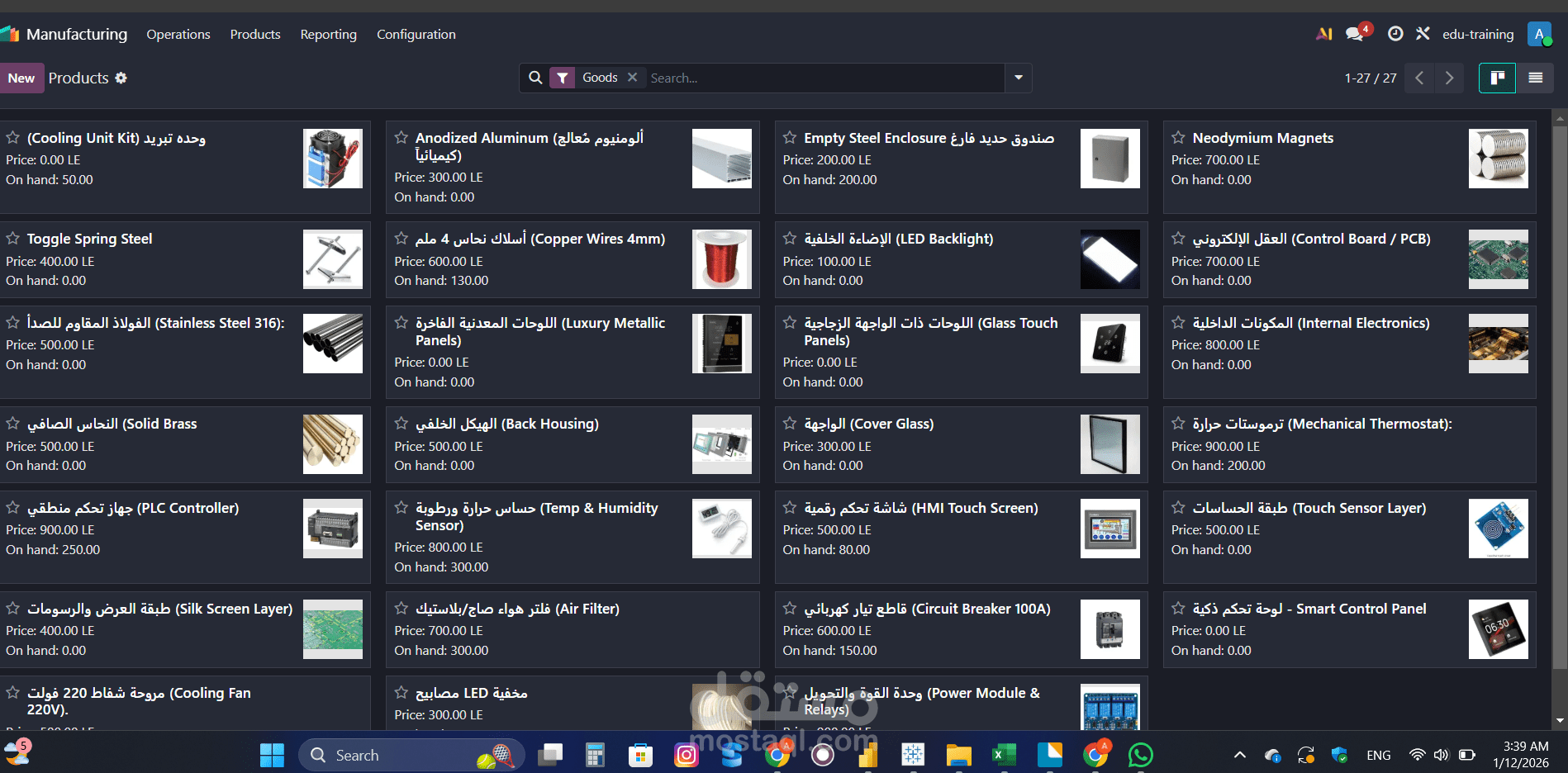Click the Goods filter funnel icon
Viewport: 1568px width, 773px height.
point(563,78)
